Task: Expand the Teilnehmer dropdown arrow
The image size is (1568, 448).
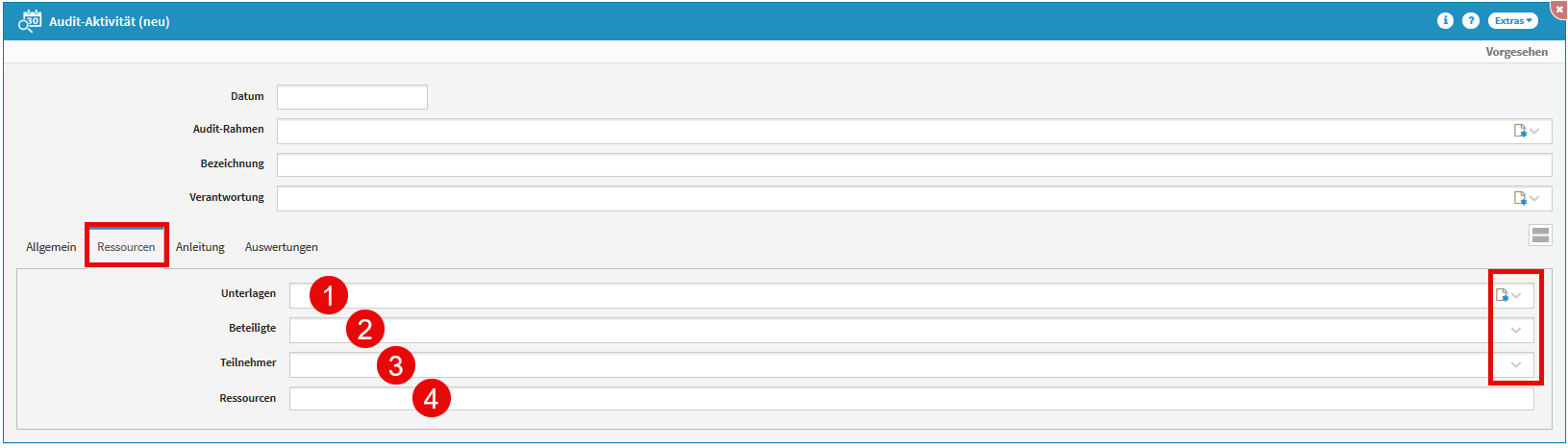Action: (1516, 364)
